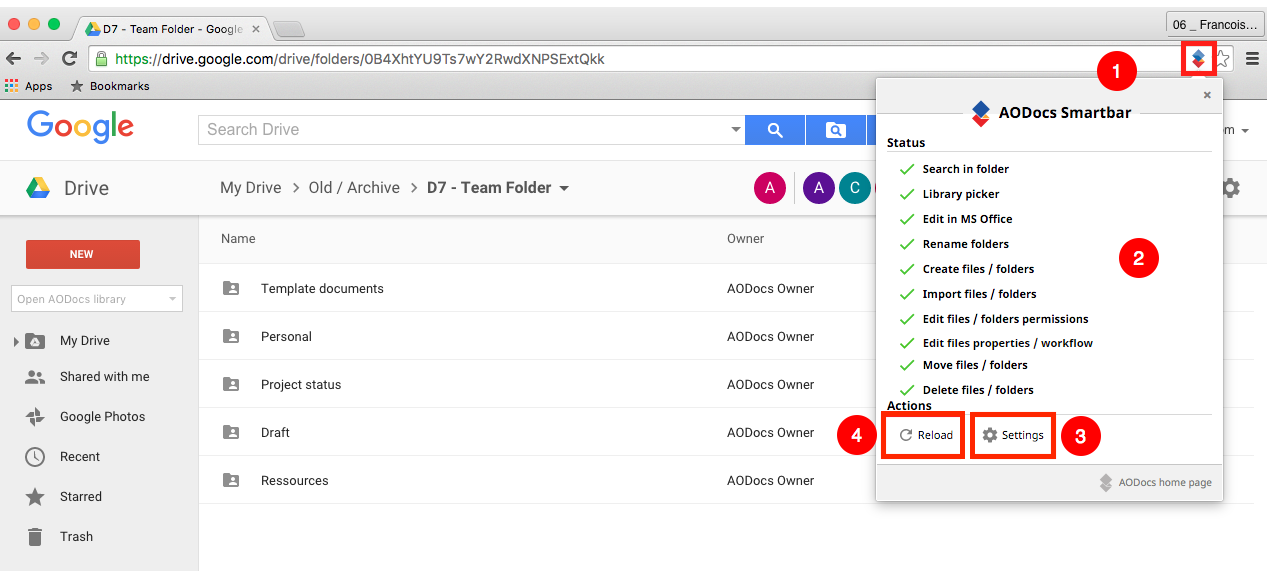Expand the My Drive tree arrow

pyautogui.click(x=16, y=342)
